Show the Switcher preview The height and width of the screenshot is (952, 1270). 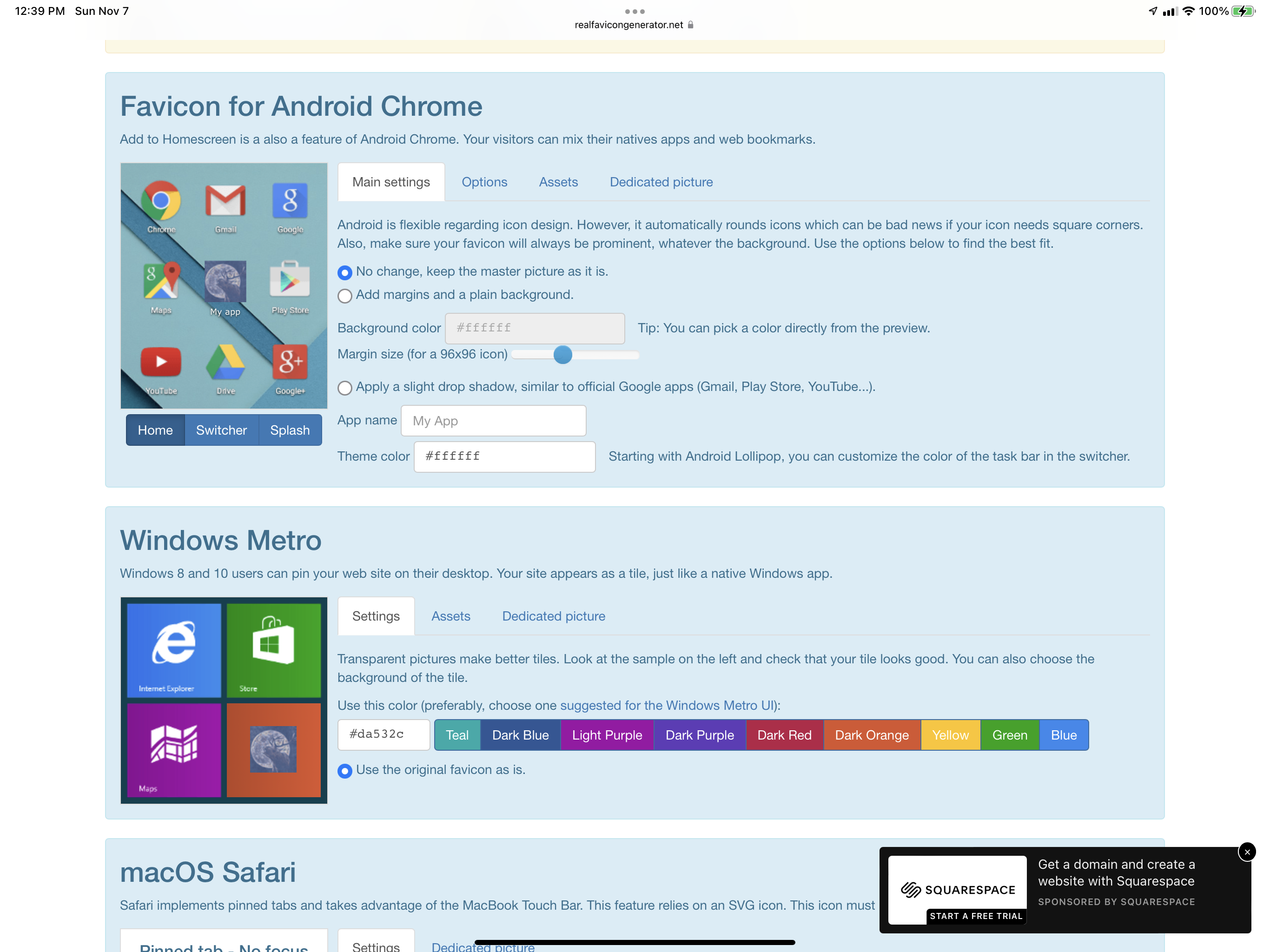coord(221,430)
